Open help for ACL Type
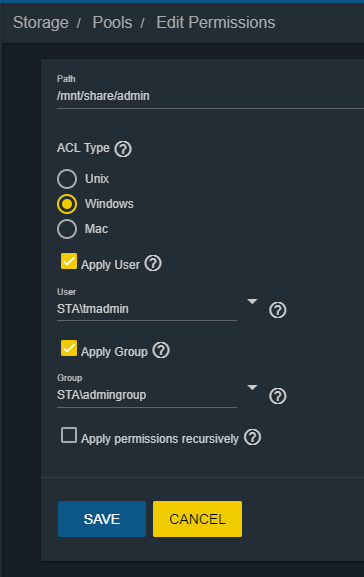This screenshot has width=364, height=577. 123,149
